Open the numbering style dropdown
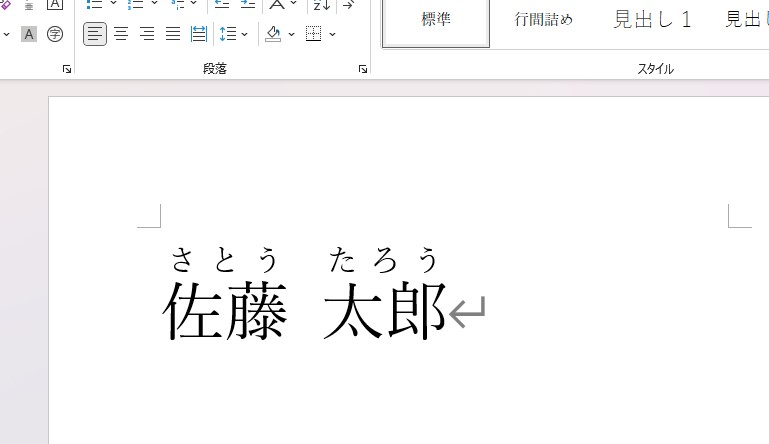The image size is (769, 444). coord(154,3)
